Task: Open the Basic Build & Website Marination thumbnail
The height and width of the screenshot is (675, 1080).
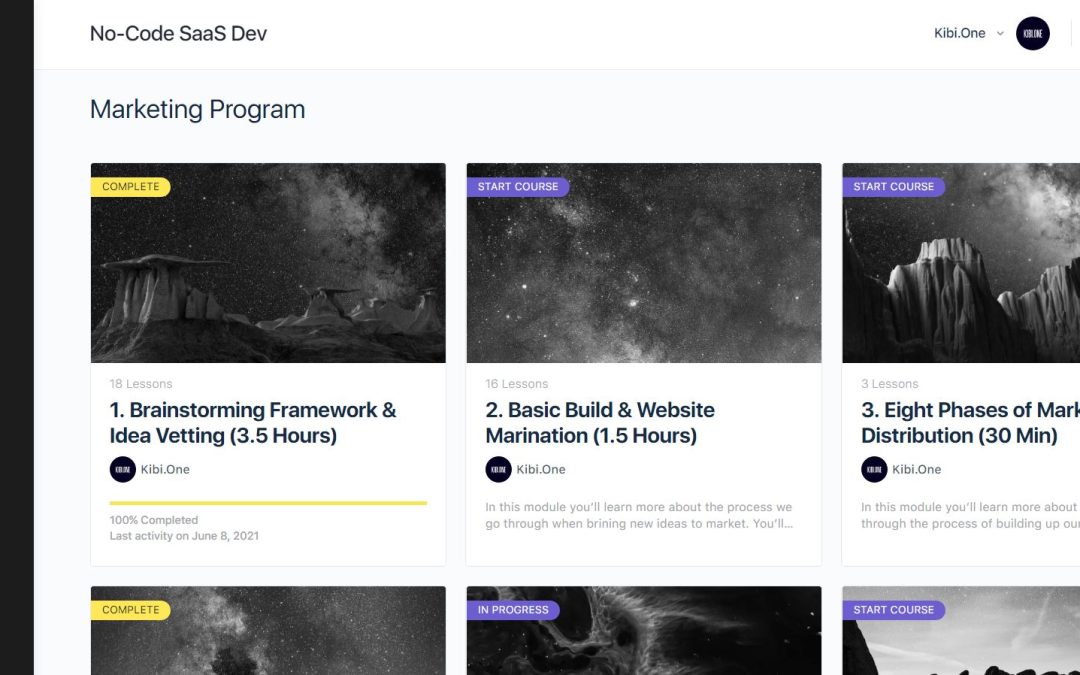Action: click(644, 263)
